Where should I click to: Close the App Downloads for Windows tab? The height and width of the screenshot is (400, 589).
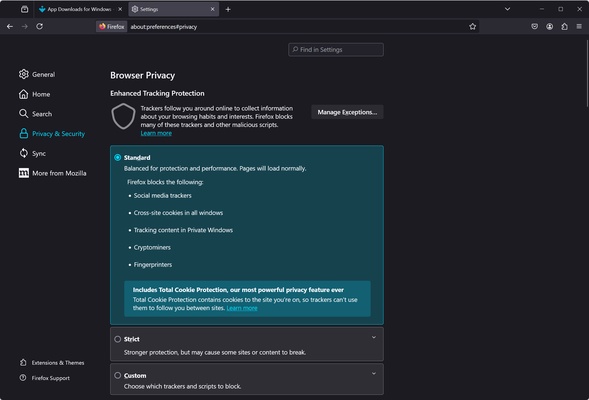(x=120, y=9)
